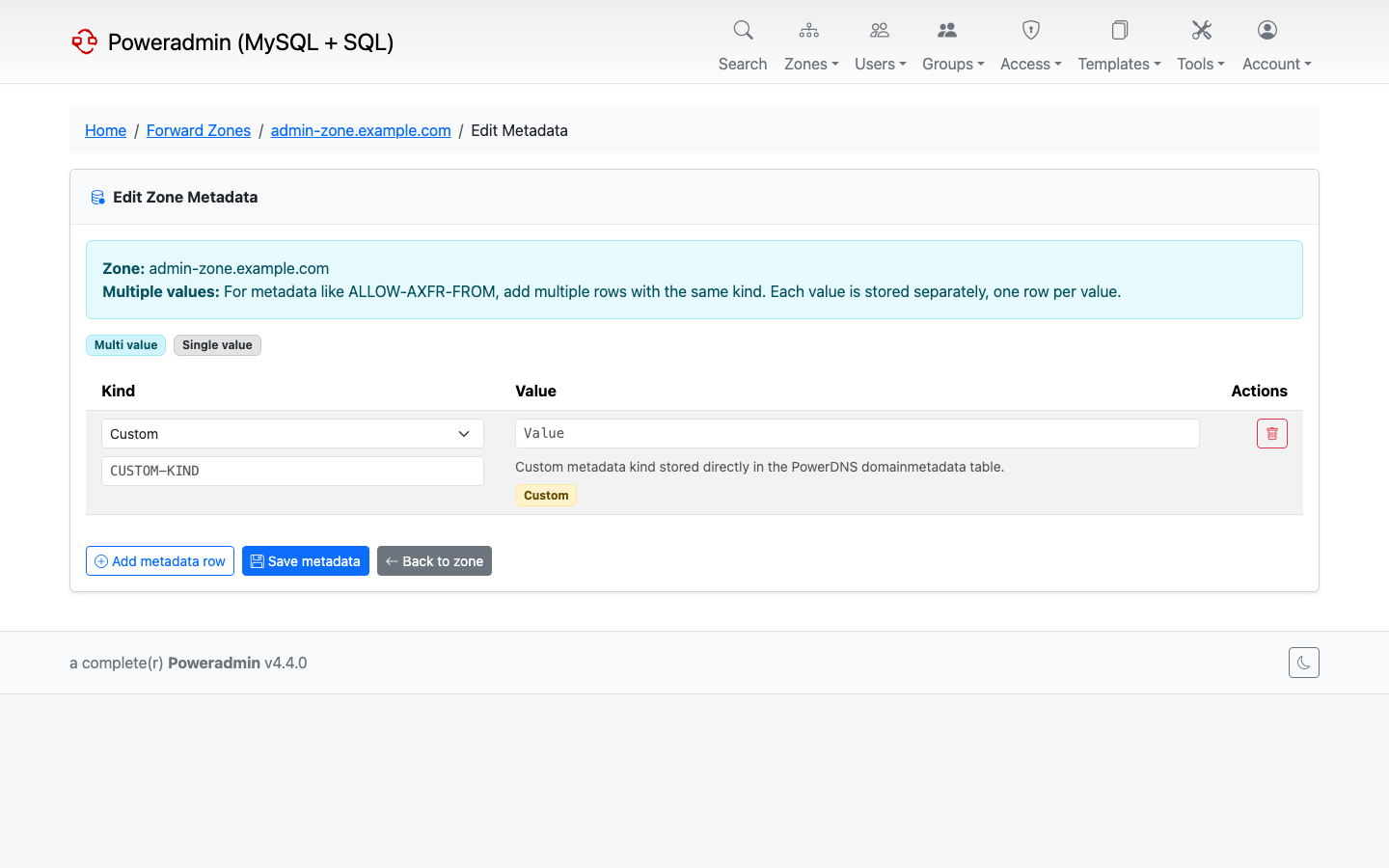Click the Edit Zone Metadata heading
Image resolution: width=1389 pixels, height=868 pixels.
click(185, 197)
